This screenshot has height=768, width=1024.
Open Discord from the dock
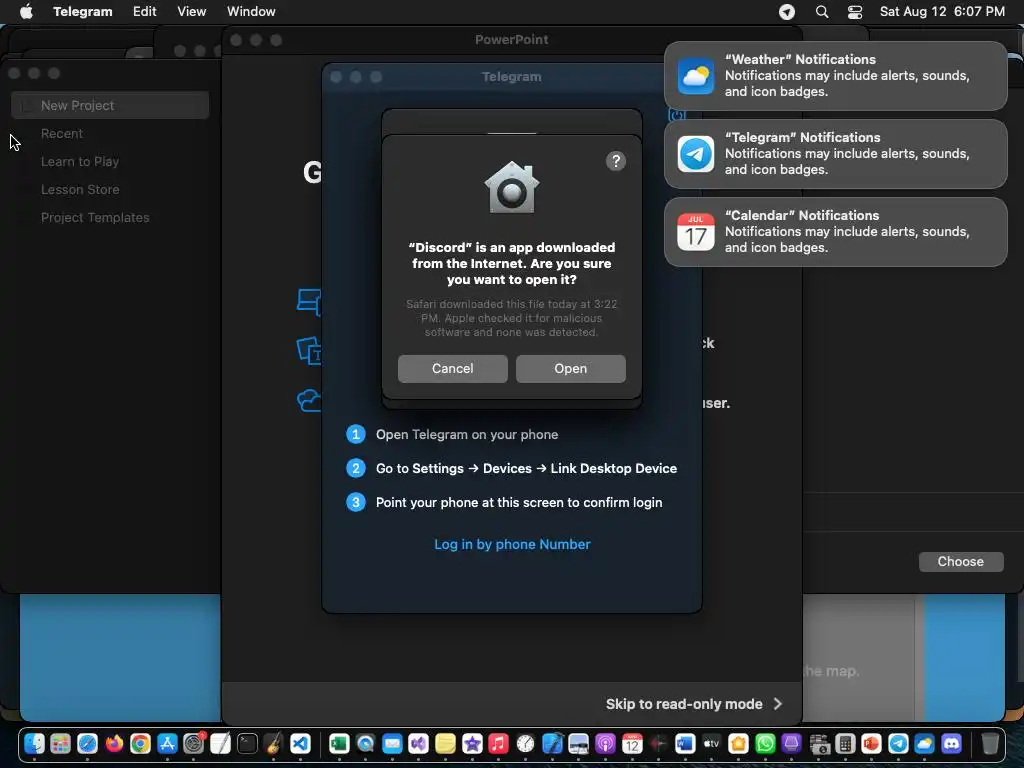[952, 743]
